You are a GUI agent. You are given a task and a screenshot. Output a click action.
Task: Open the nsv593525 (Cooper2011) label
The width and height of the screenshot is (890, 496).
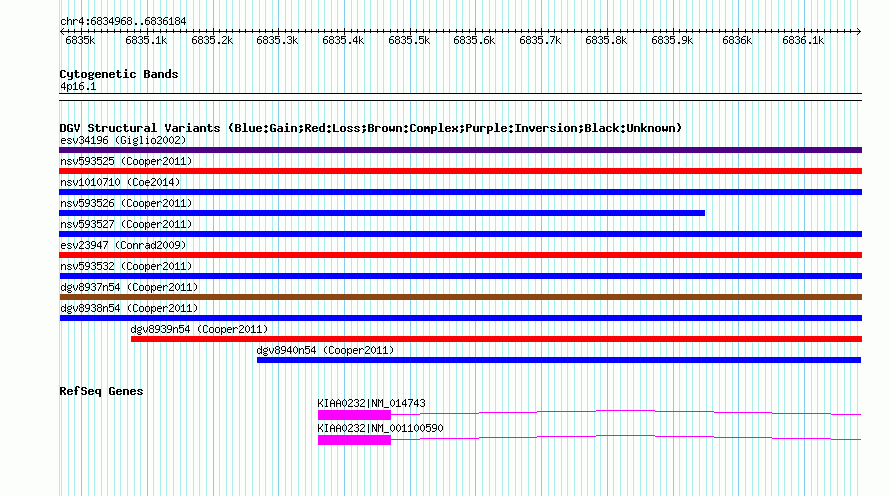pyautogui.click(x=126, y=161)
